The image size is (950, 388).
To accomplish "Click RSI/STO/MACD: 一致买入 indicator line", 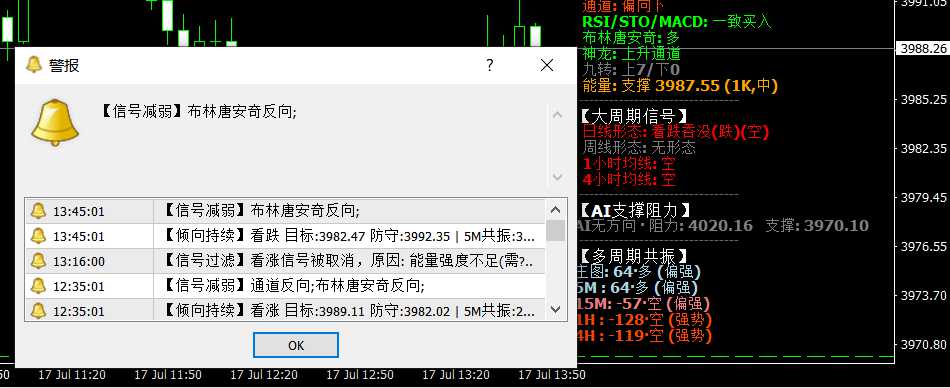I will pyautogui.click(x=676, y=22).
